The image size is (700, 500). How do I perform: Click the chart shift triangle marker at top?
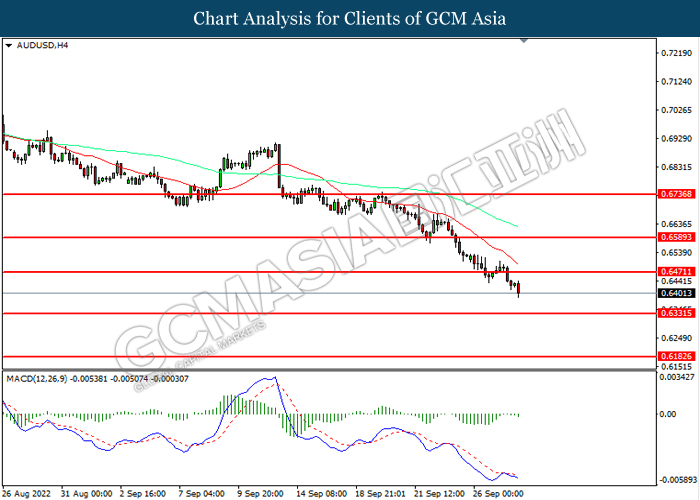pyautogui.click(x=524, y=41)
